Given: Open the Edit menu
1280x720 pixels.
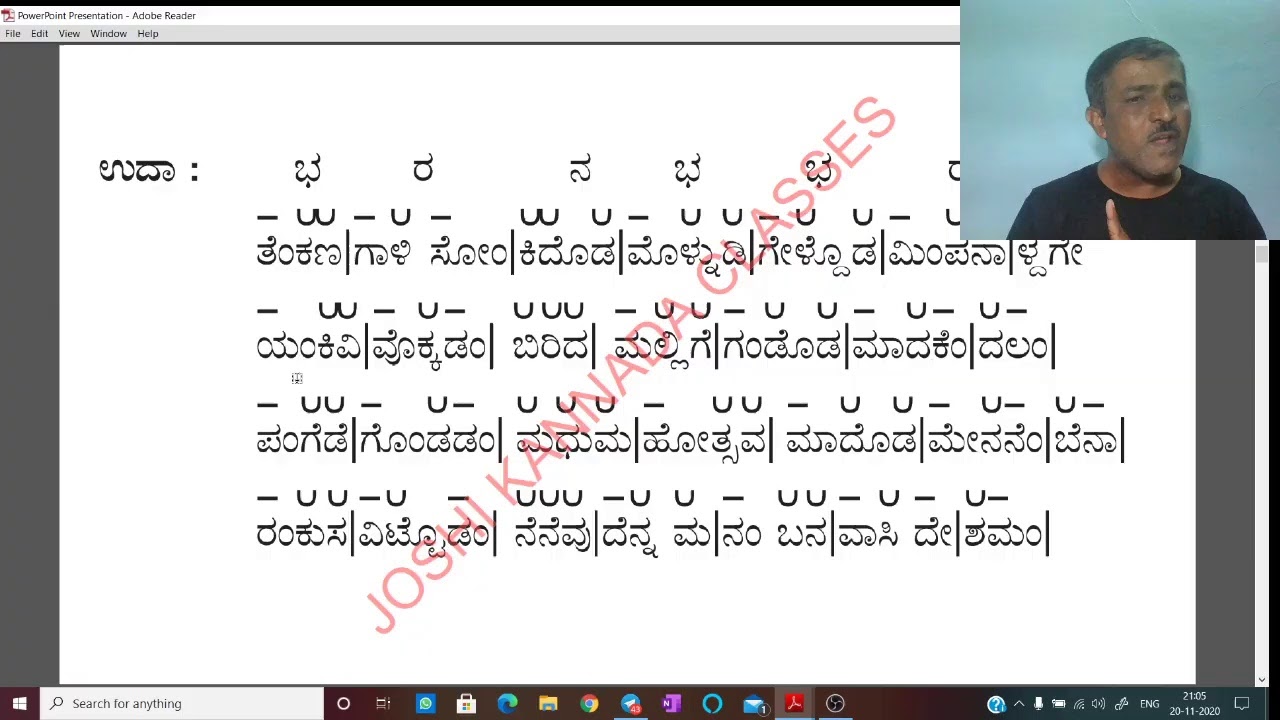Looking at the screenshot, I should coord(39,33).
